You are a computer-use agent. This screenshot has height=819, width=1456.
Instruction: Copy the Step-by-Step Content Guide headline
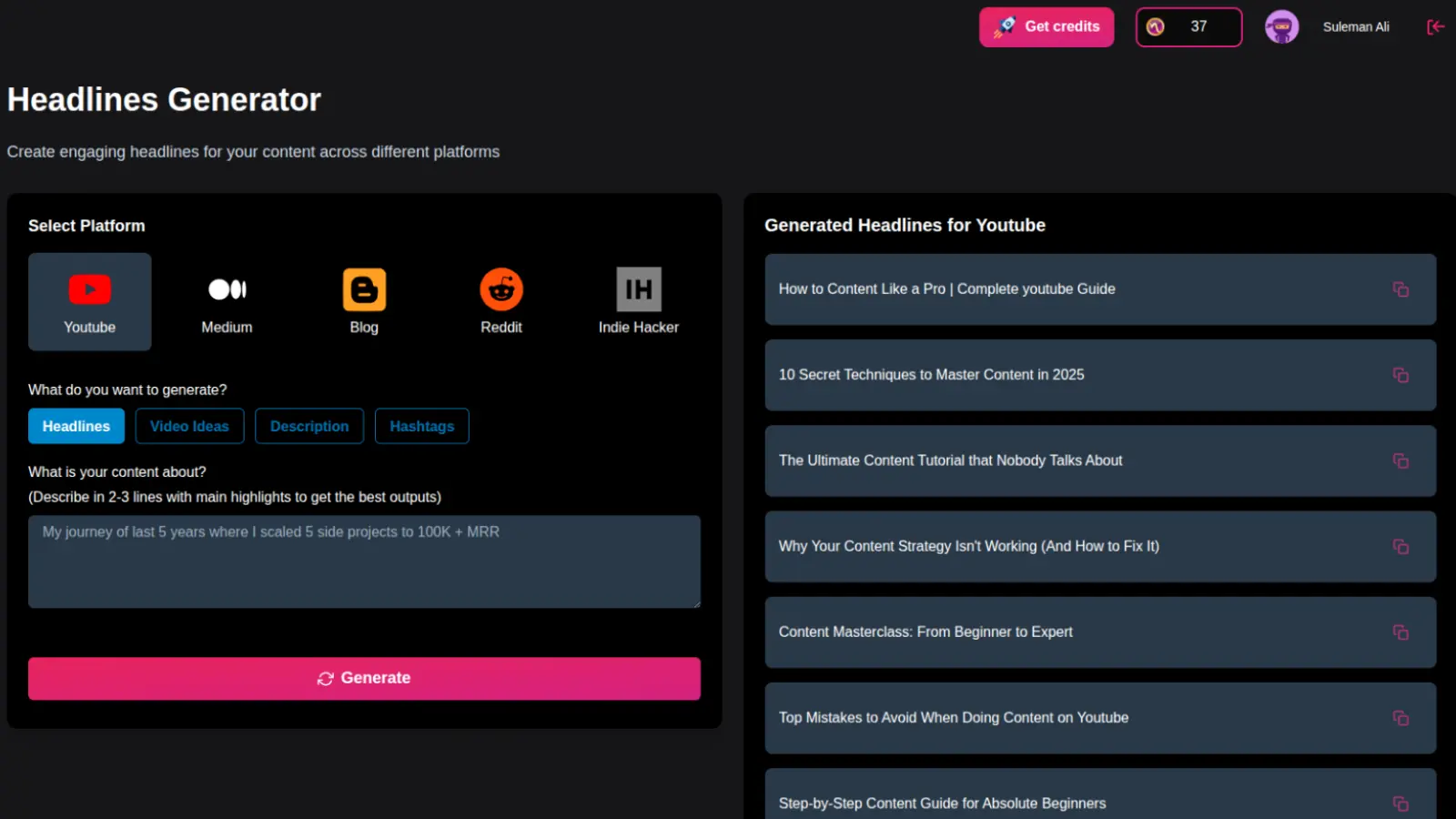(1400, 804)
